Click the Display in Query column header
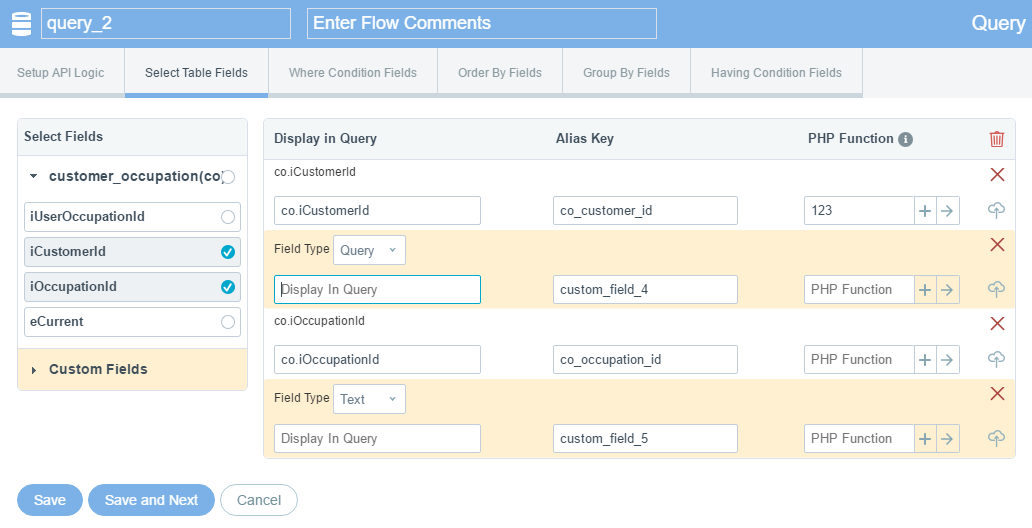Viewport: 1032px width, 528px height. point(325,138)
